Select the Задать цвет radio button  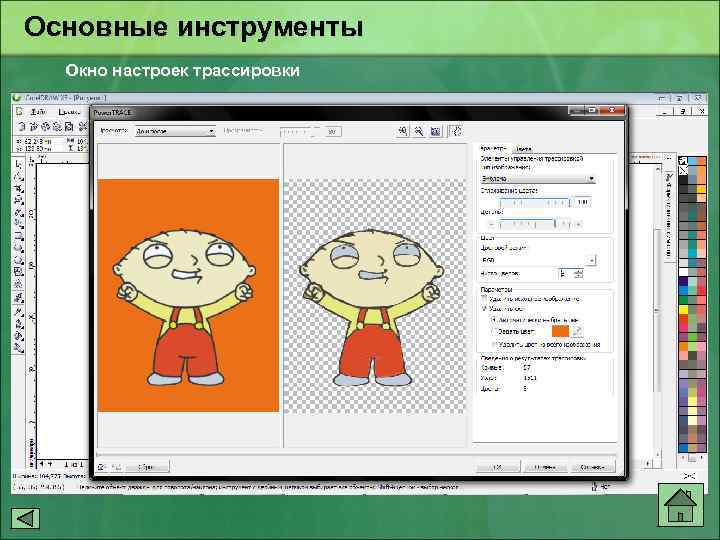click(x=494, y=331)
